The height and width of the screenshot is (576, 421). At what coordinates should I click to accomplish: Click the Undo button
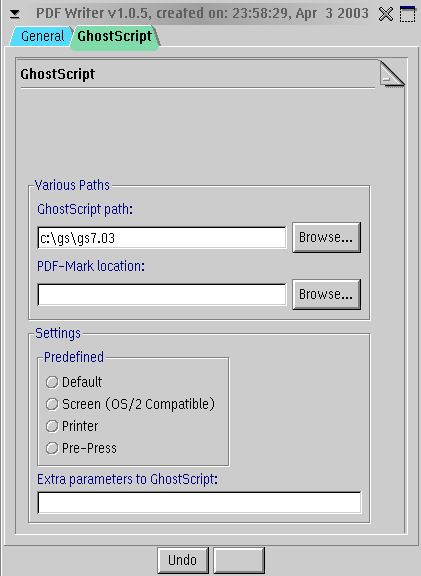(183, 560)
